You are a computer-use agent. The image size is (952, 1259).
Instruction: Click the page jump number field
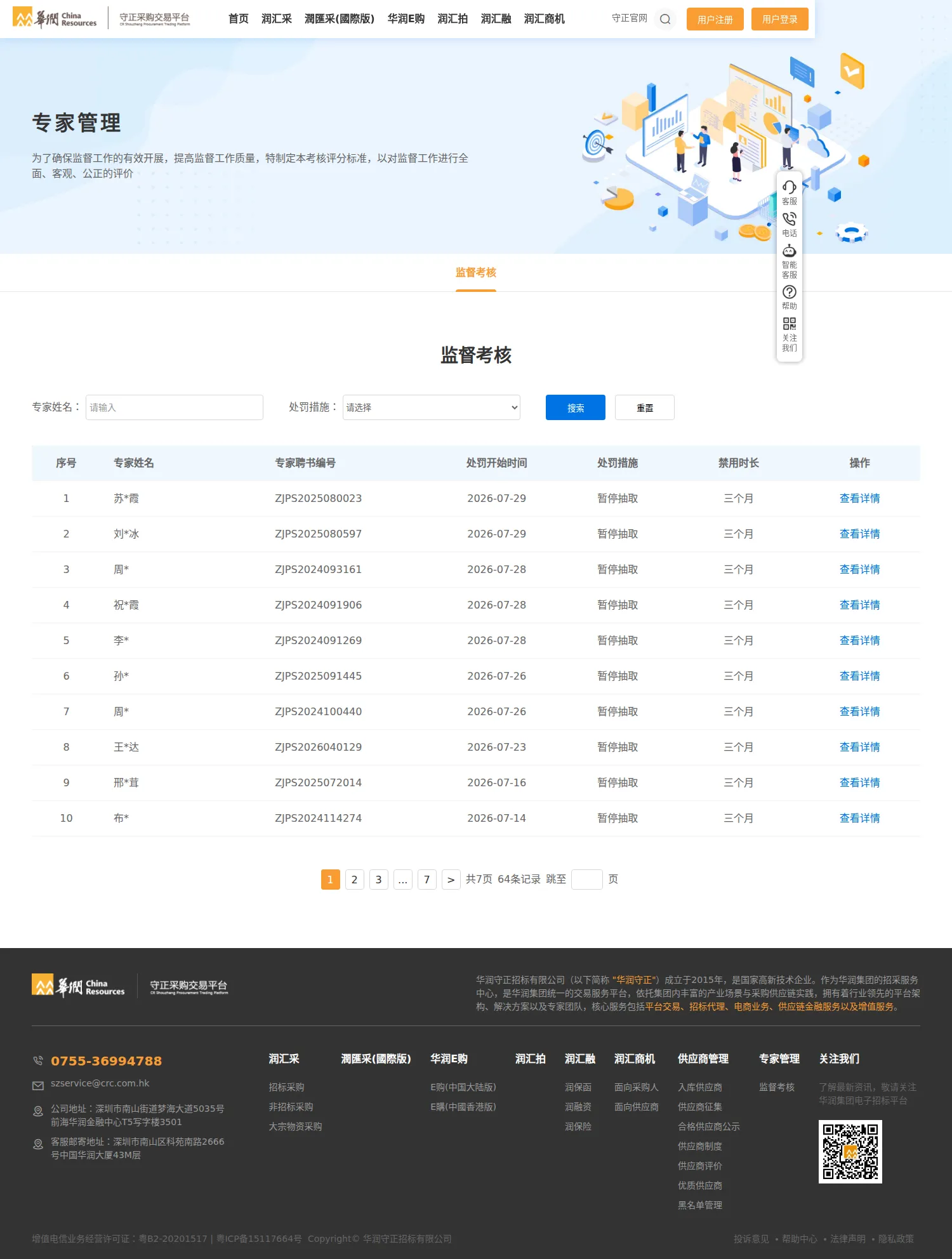pos(587,880)
